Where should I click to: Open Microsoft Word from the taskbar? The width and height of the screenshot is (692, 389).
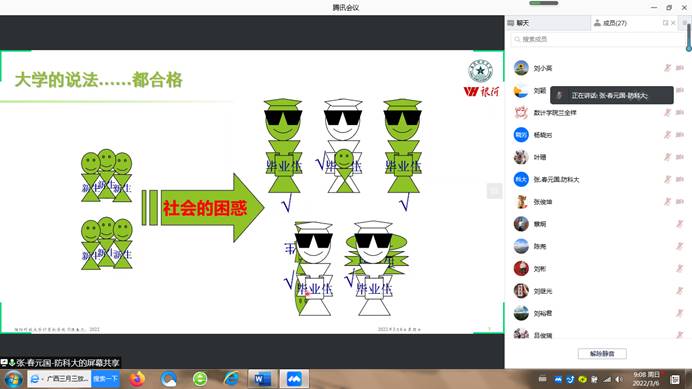262,379
